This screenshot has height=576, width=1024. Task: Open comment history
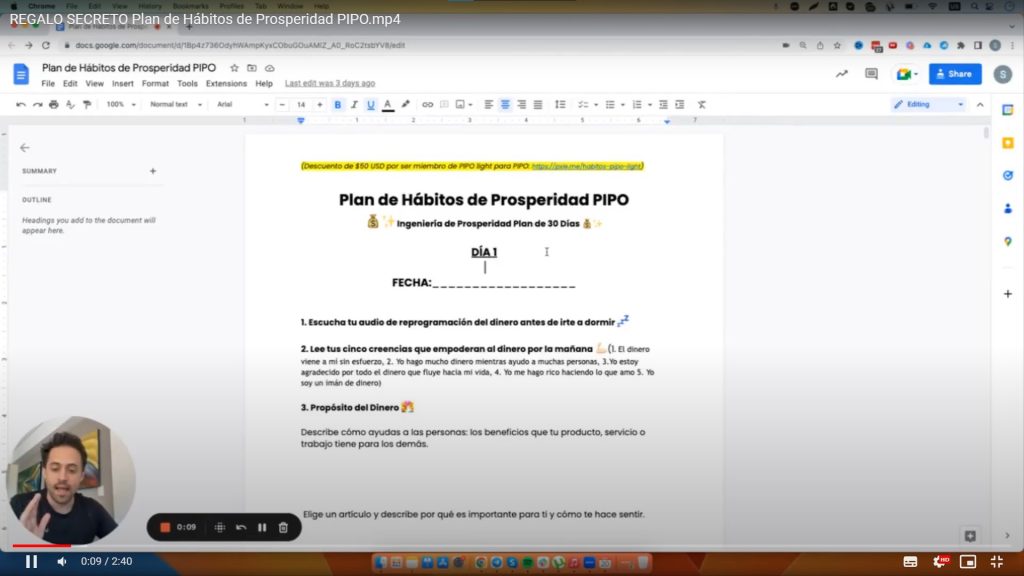(x=871, y=74)
